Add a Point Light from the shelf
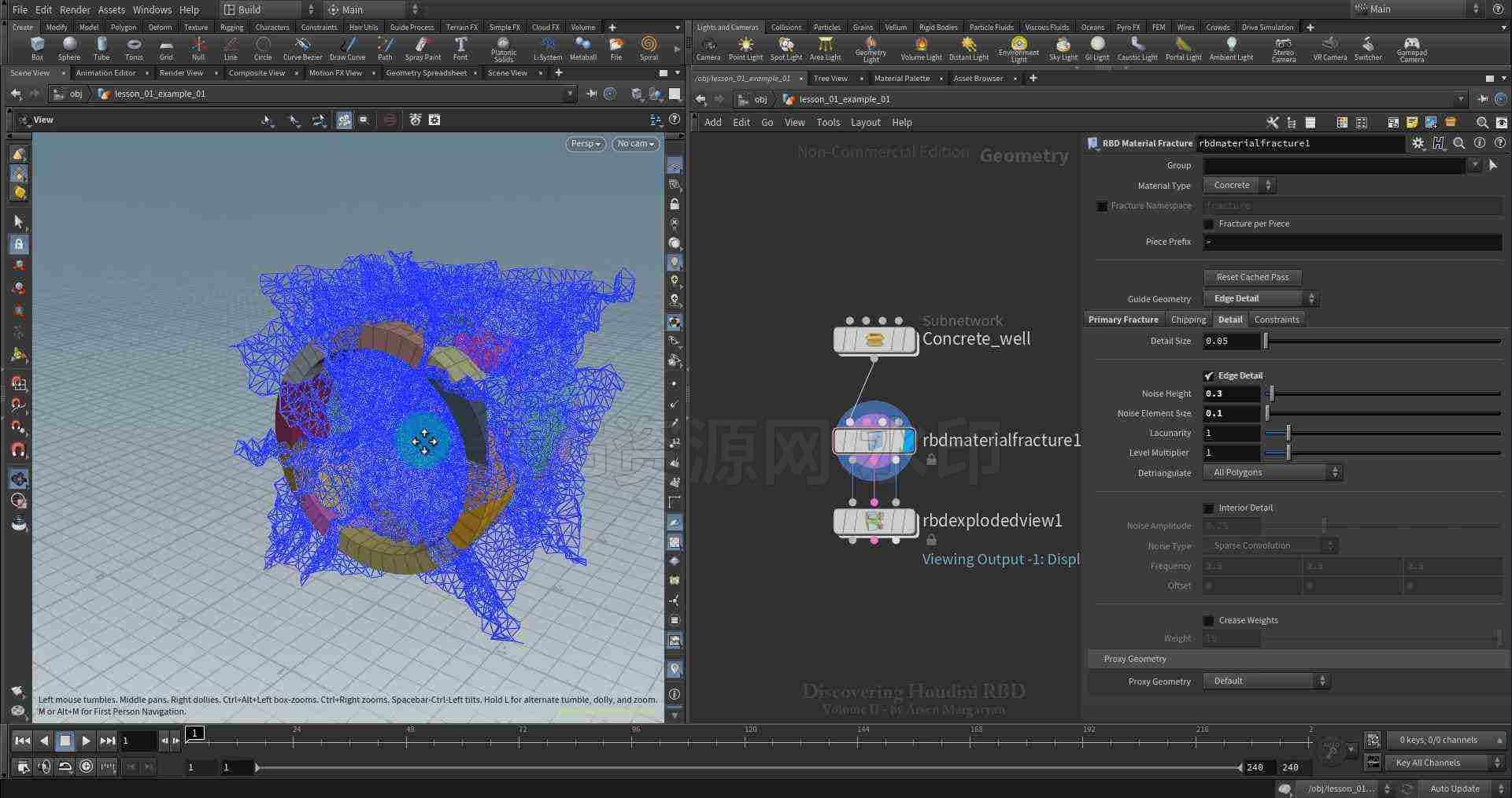This screenshot has height=798, width=1512. 745,48
